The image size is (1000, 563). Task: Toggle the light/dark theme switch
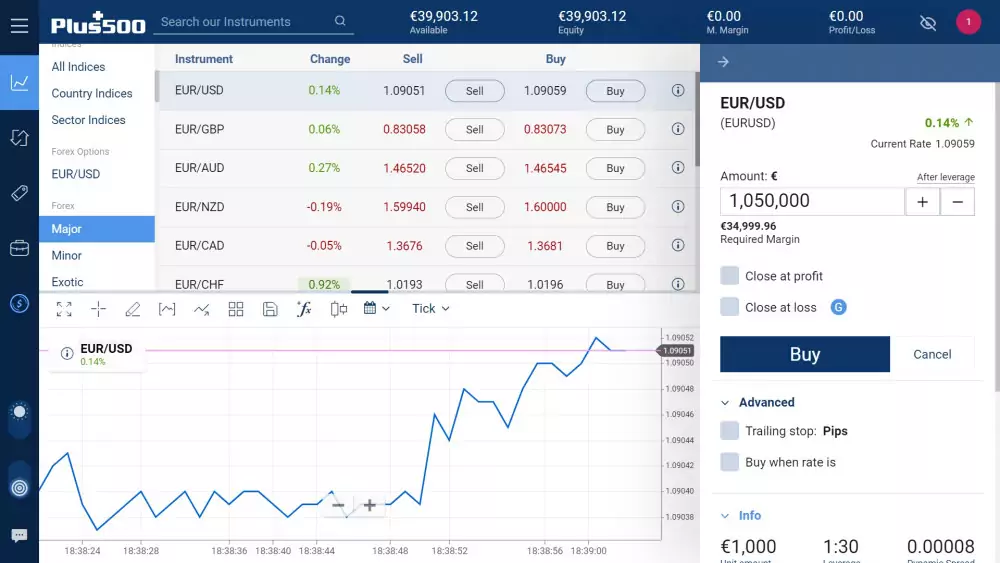[20, 418]
